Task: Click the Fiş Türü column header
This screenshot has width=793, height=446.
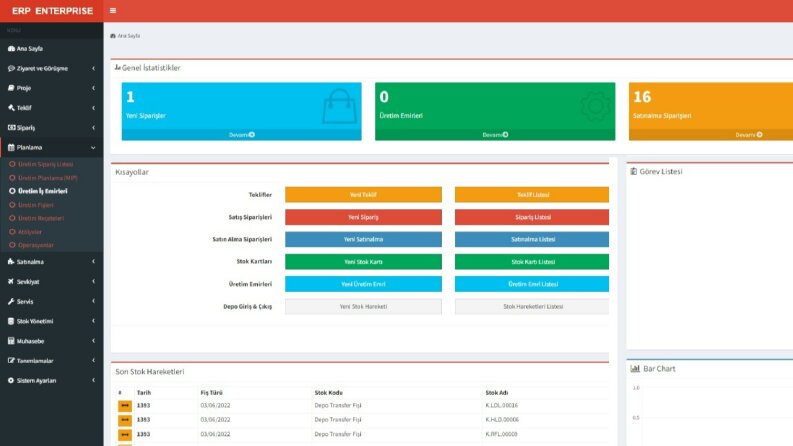Action: pos(211,392)
